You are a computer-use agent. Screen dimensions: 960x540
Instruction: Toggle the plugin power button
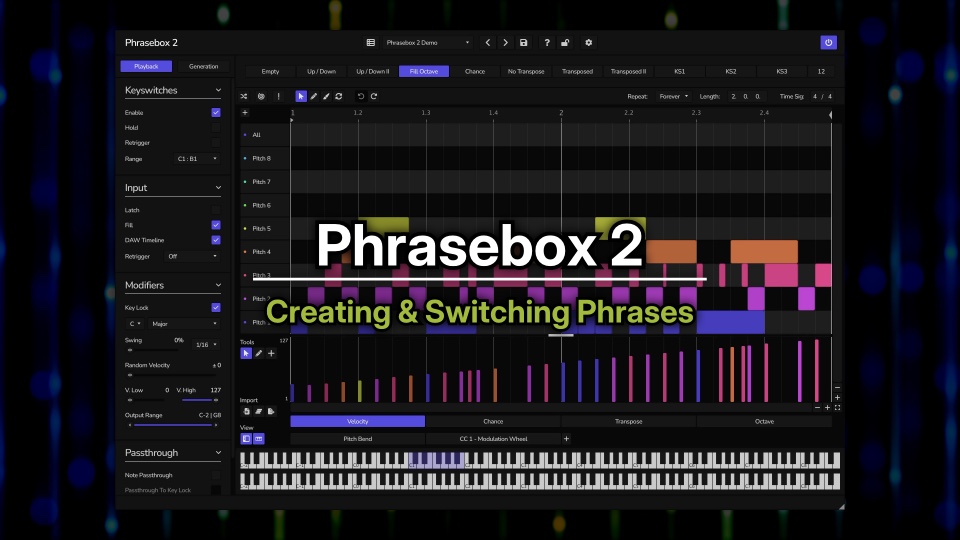point(828,42)
